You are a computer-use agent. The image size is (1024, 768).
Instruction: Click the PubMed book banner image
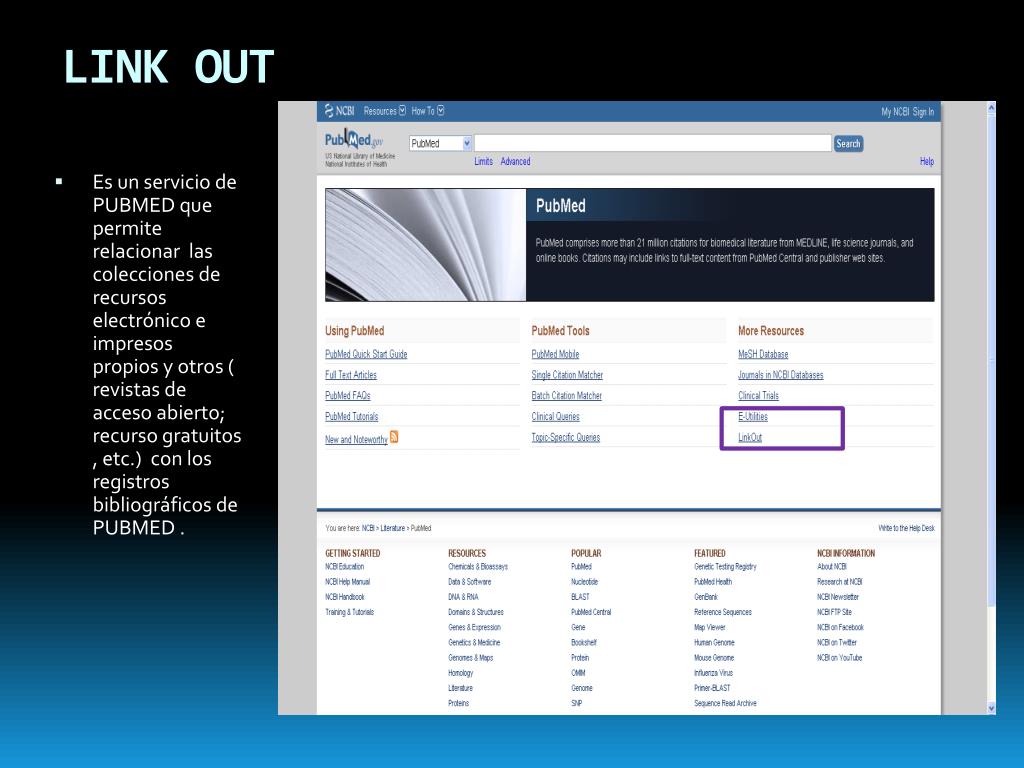pos(426,245)
